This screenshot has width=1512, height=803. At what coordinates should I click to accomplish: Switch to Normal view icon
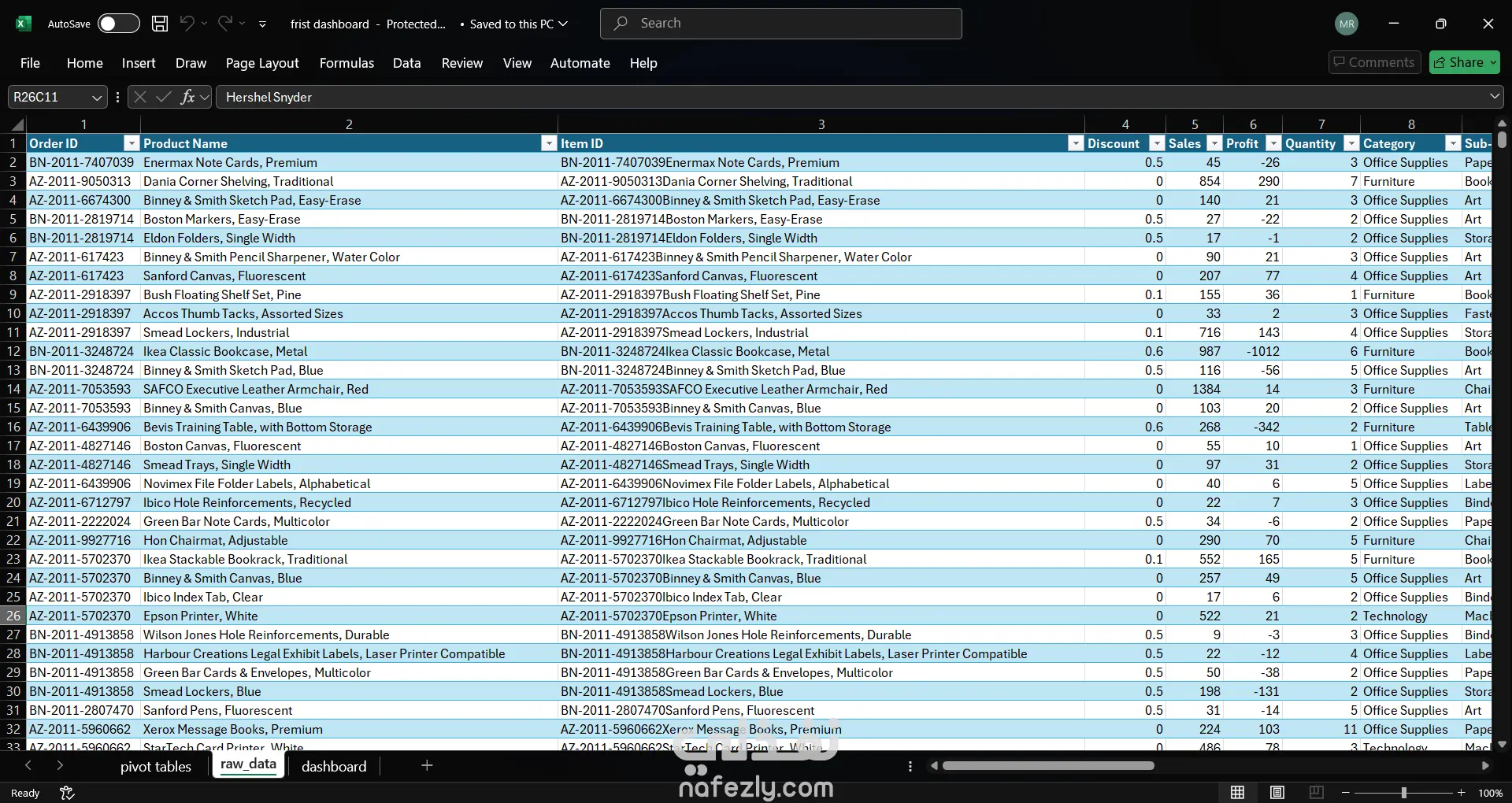(x=1238, y=793)
